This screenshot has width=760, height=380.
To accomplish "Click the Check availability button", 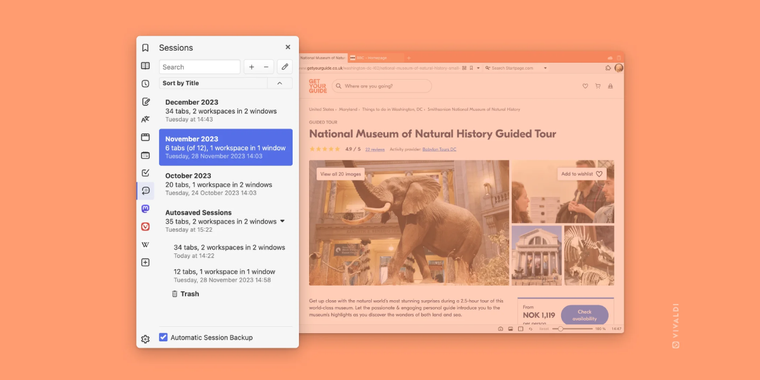I will (585, 315).
